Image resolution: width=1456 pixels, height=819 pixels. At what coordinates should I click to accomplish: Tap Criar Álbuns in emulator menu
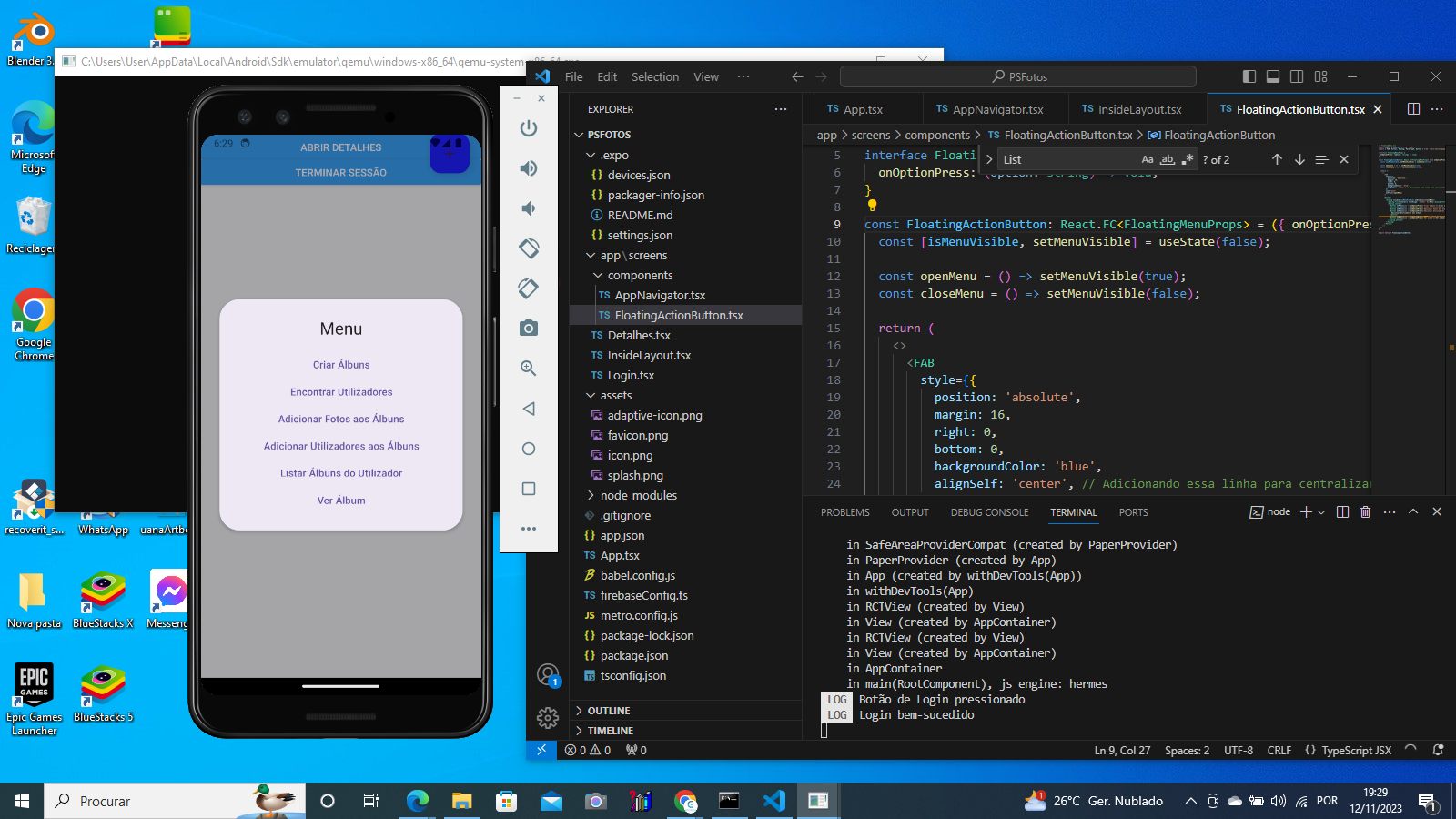click(x=341, y=365)
